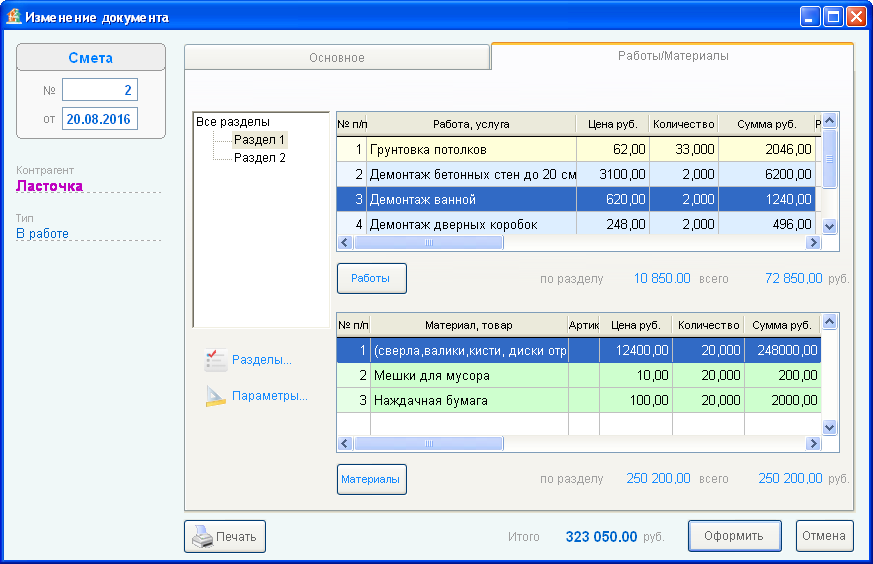Open the Разделы... link
The height and width of the screenshot is (564, 873).
tap(262, 360)
